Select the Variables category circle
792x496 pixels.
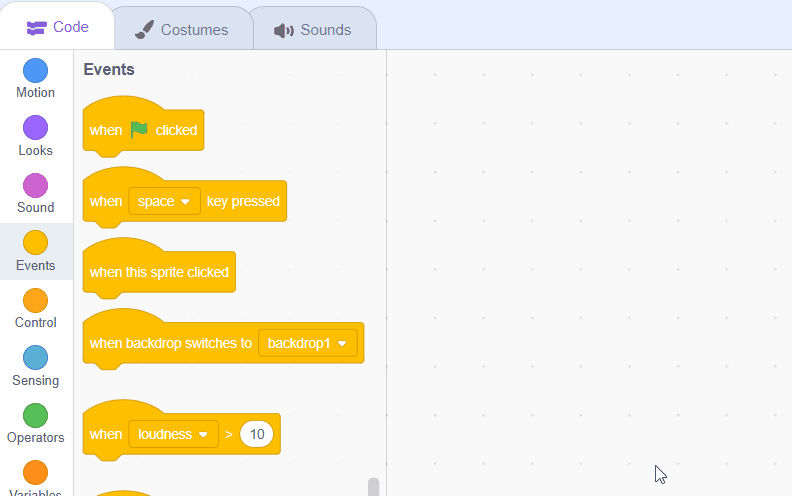click(x=35, y=473)
